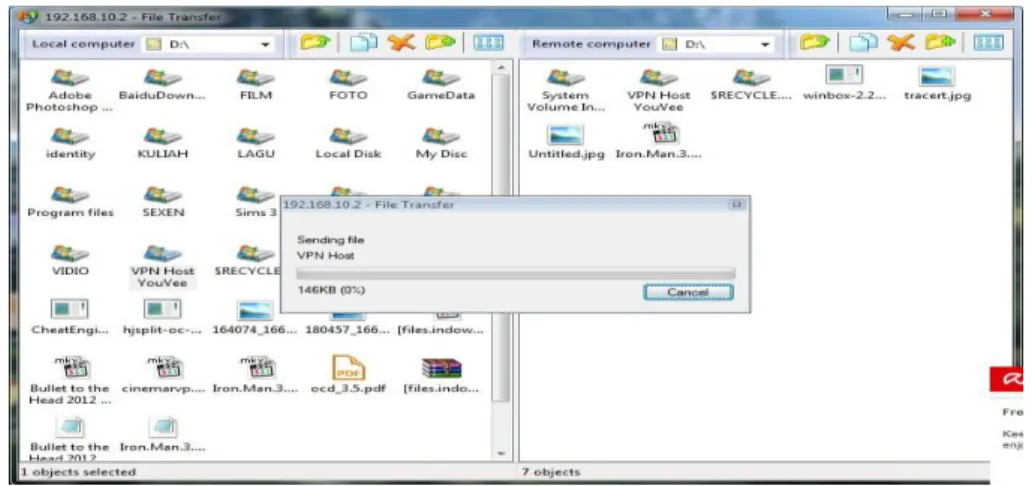
Task: Click local pane scrollbar up arrow
Action: 501,67
